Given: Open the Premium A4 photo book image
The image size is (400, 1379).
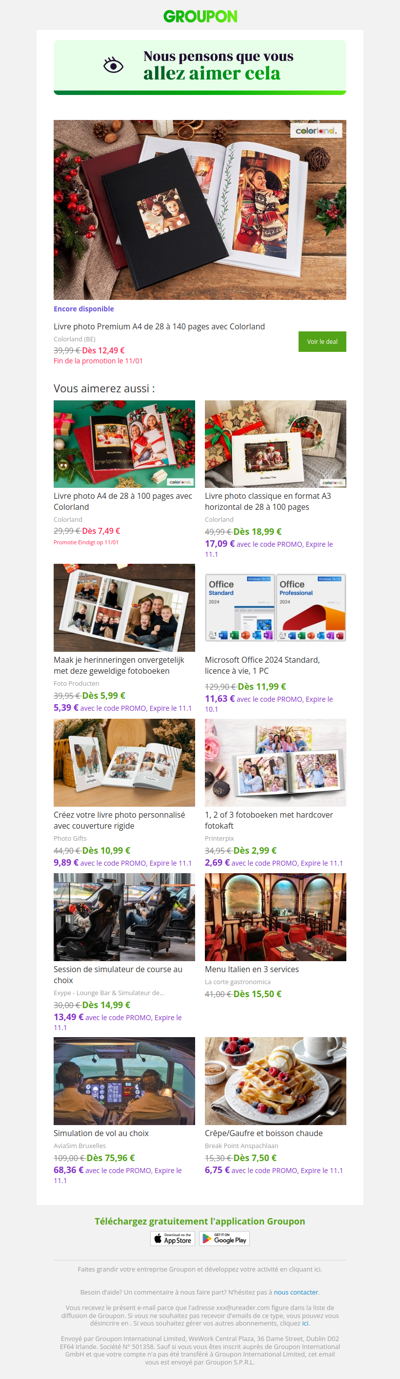Looking at the screenshot, I should pyautogui.click(x=200, y=210).
